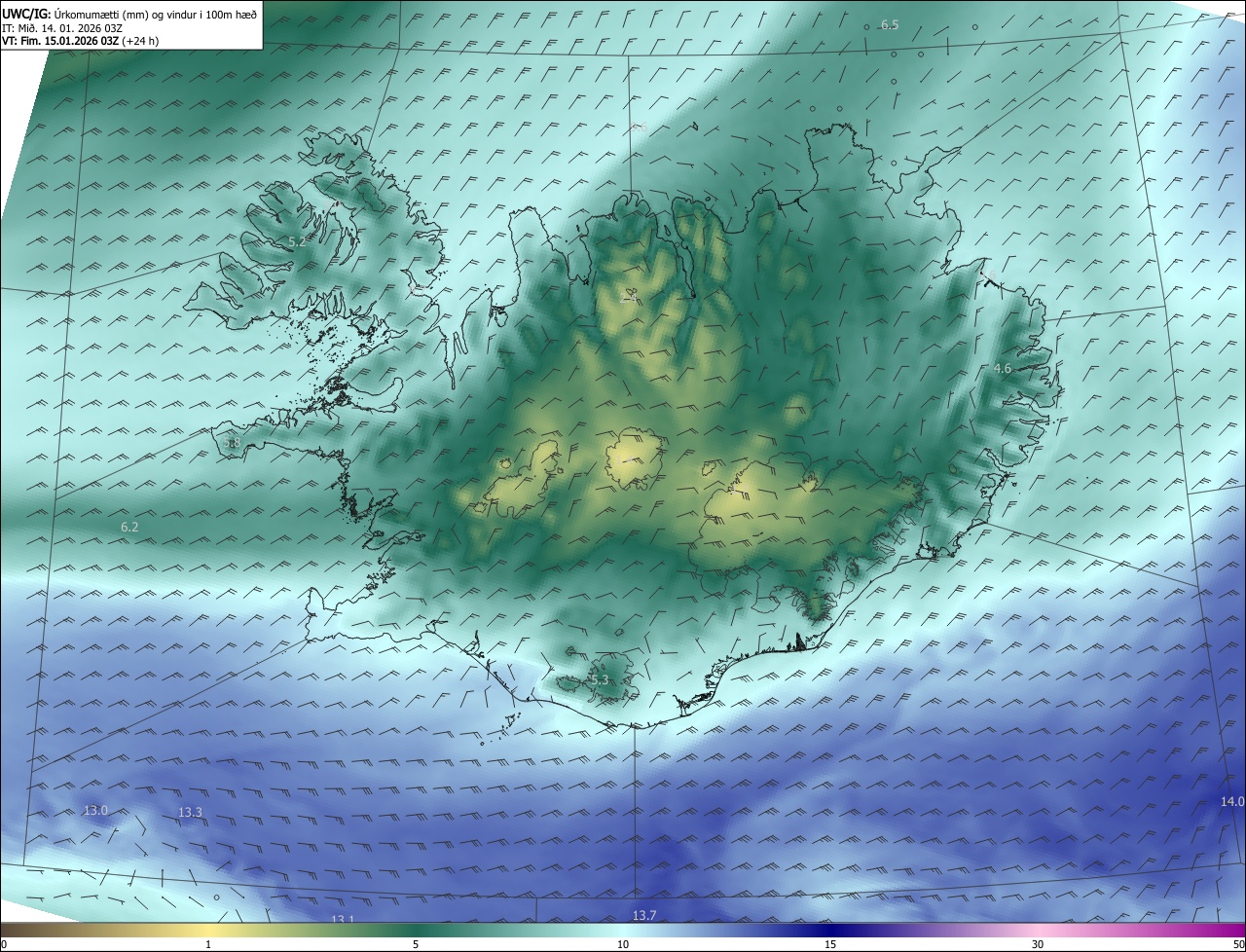Click the bold "UWC/IG:" label
This screenshot has width=1246, height=952.
point(26,14)
